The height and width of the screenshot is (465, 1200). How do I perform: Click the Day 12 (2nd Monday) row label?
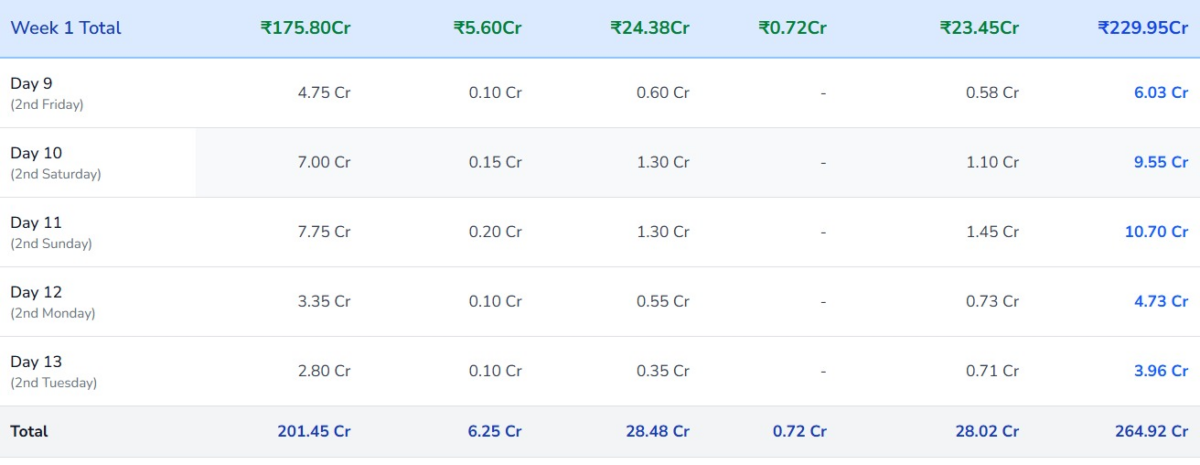coord(53,302)
